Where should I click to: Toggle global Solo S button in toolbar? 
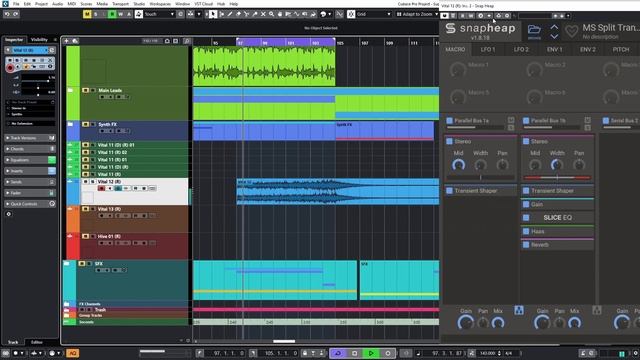[96, 14]
